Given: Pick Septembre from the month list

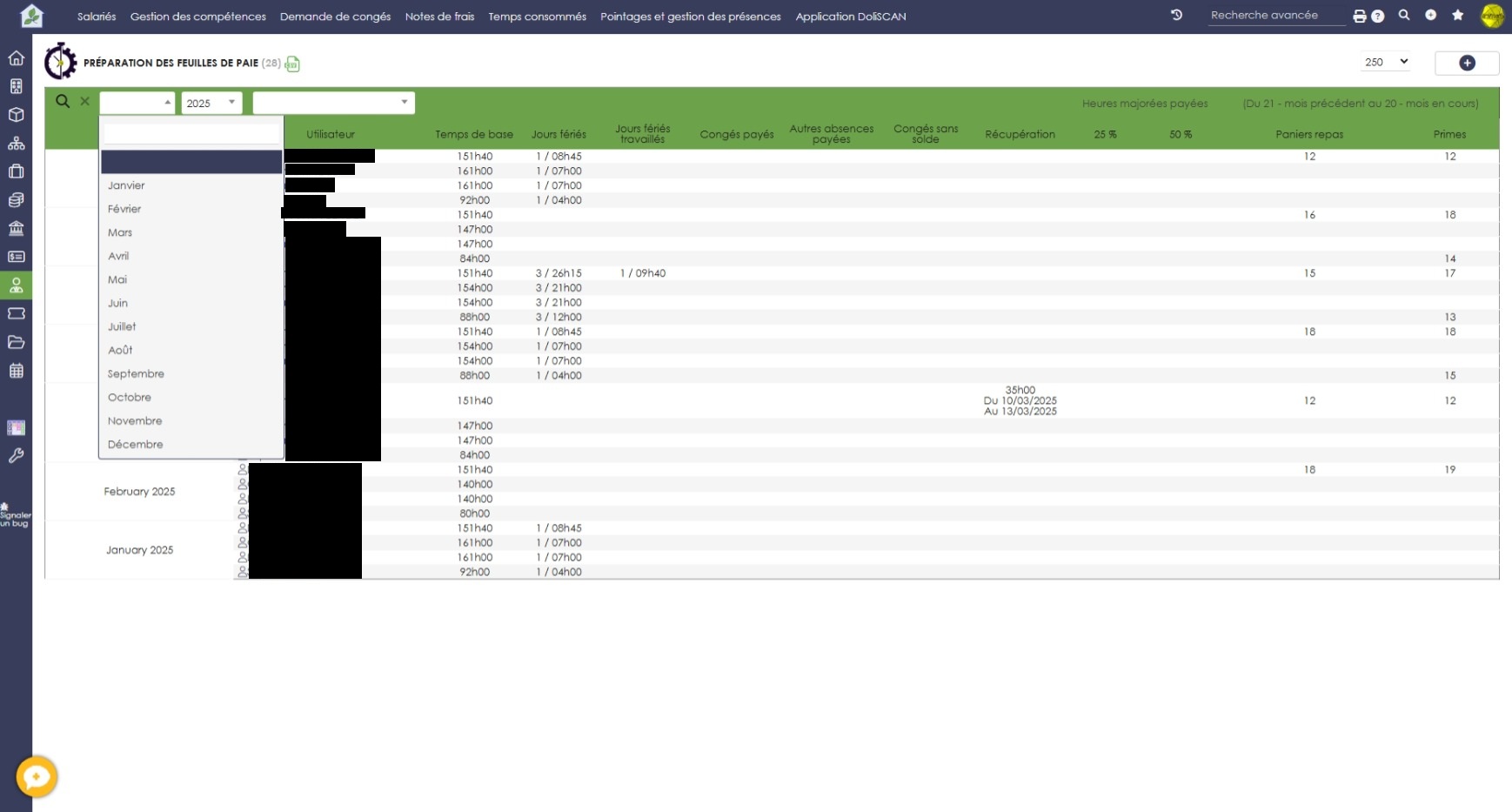Looking at the screenshot, I should point(191,373).
